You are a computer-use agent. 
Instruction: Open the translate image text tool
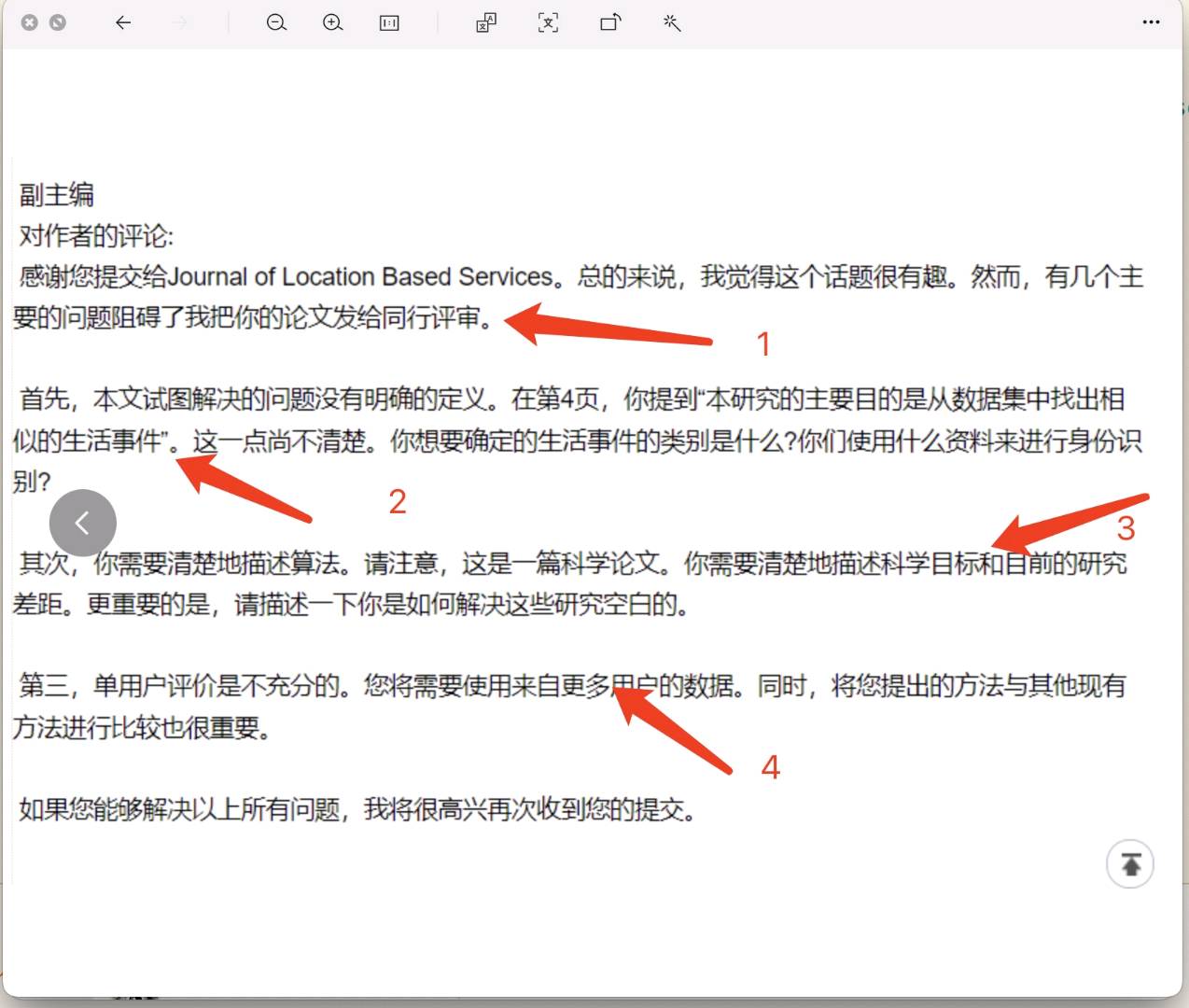[x=486, y=23]
